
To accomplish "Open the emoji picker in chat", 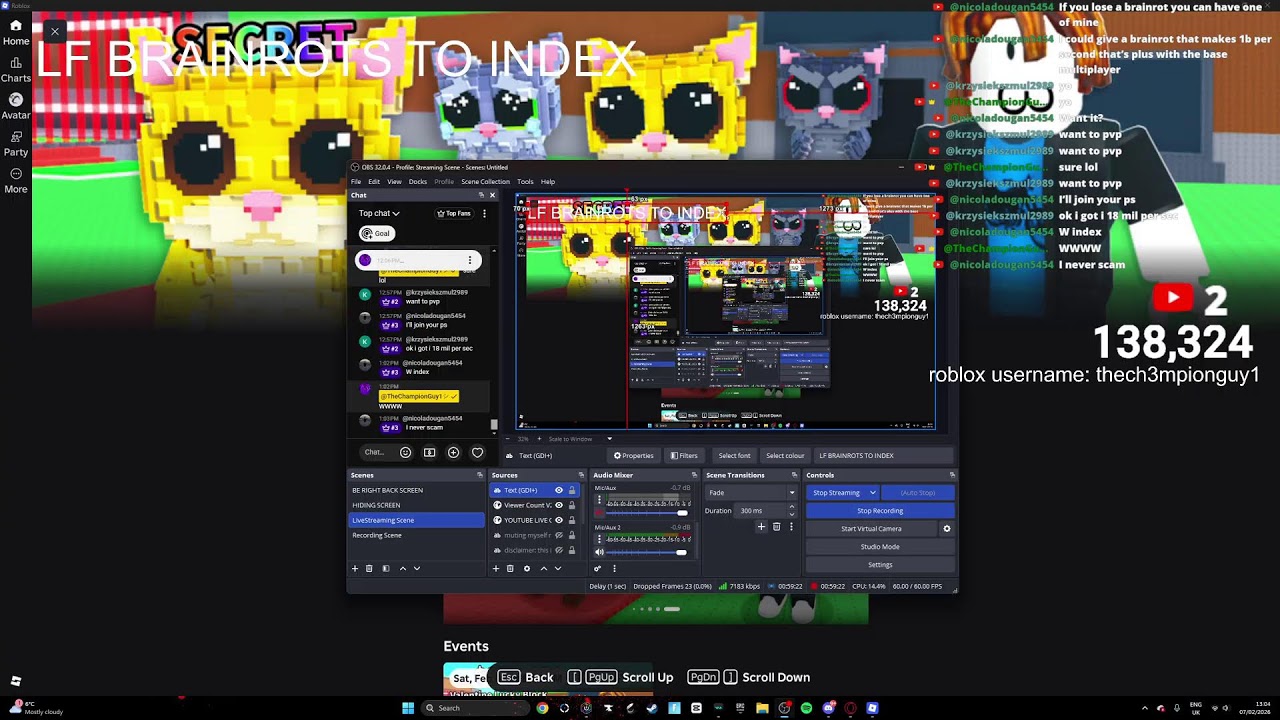I will (405, 452).
